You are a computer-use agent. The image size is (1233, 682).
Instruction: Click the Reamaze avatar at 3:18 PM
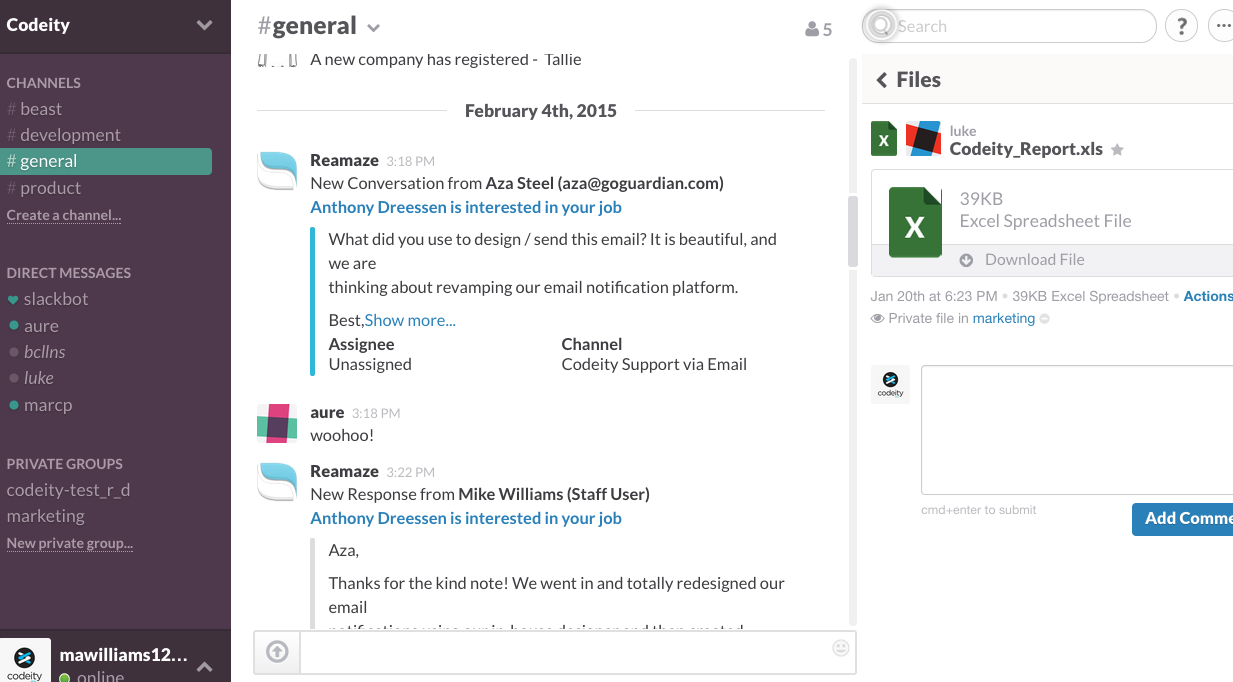click(x=277, y=171)
